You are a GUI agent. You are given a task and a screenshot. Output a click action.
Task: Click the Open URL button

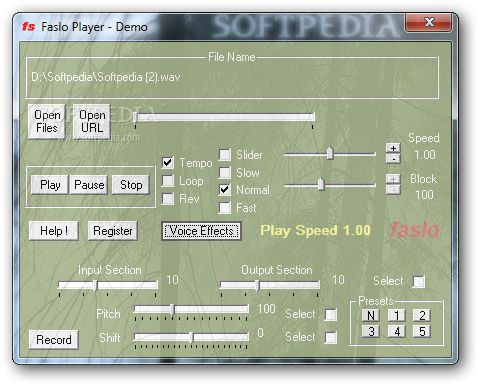(92, 121)
